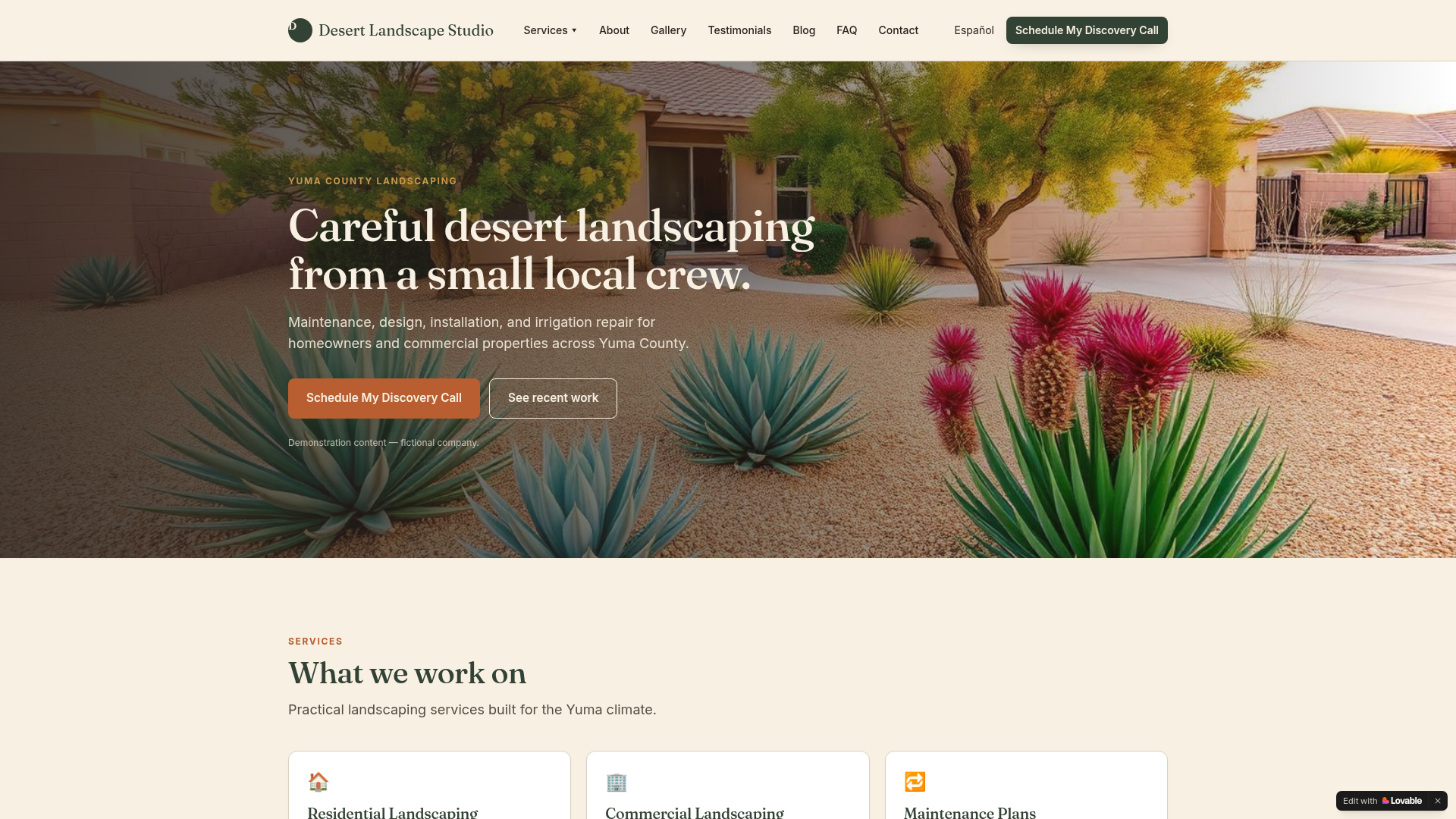Click the "Practical landscaping services" subtitle text
1456x819 pixels.
(472, 710)
